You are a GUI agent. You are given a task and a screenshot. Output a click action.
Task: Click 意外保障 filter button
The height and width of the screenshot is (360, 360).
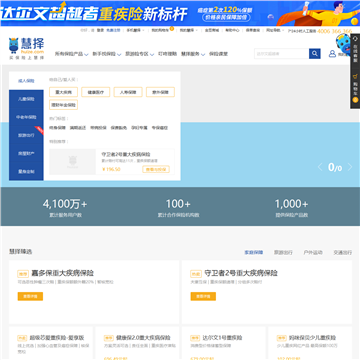pos(160,92)
